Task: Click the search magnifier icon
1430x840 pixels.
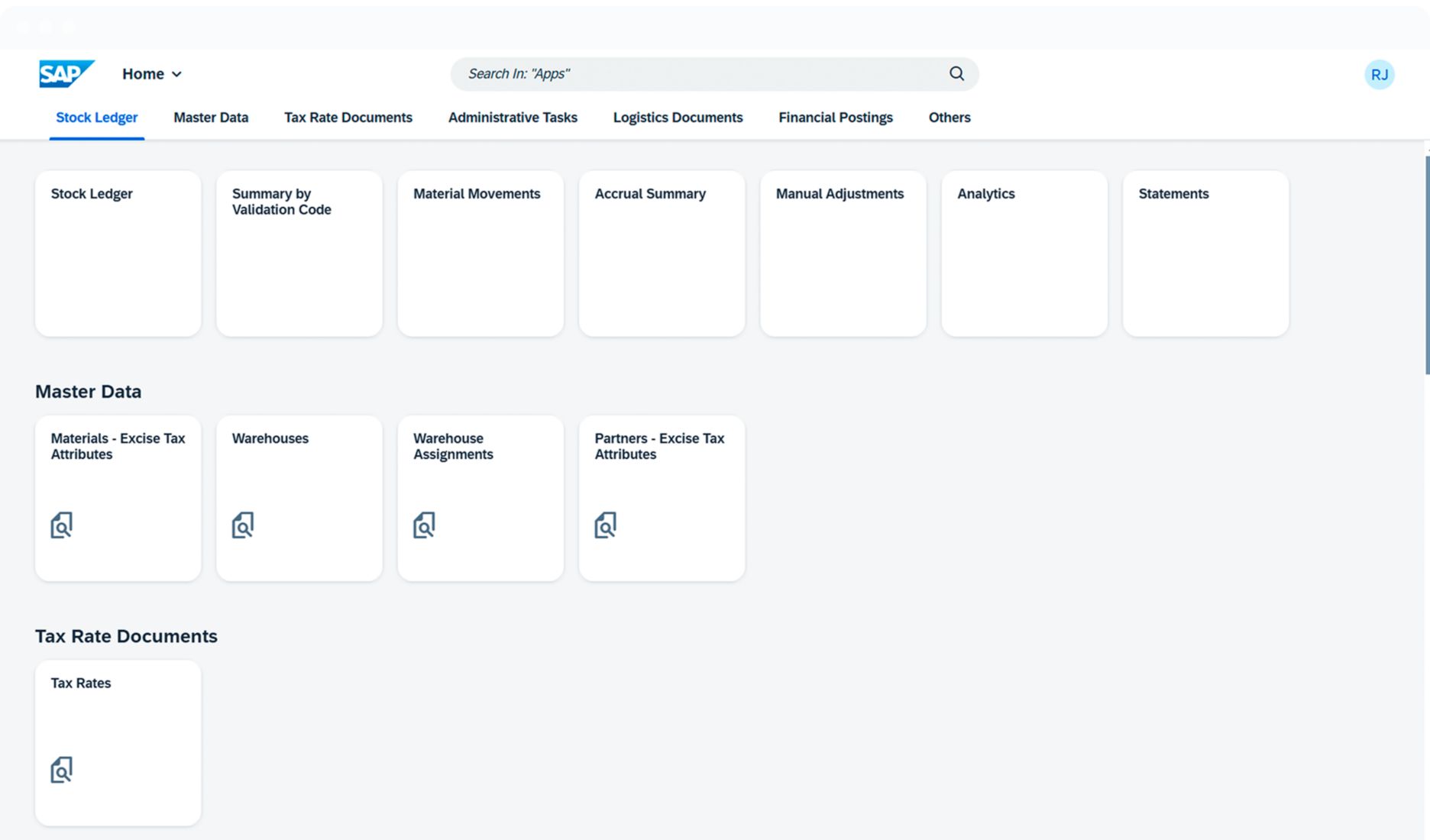Action: (x=956, y=74)
